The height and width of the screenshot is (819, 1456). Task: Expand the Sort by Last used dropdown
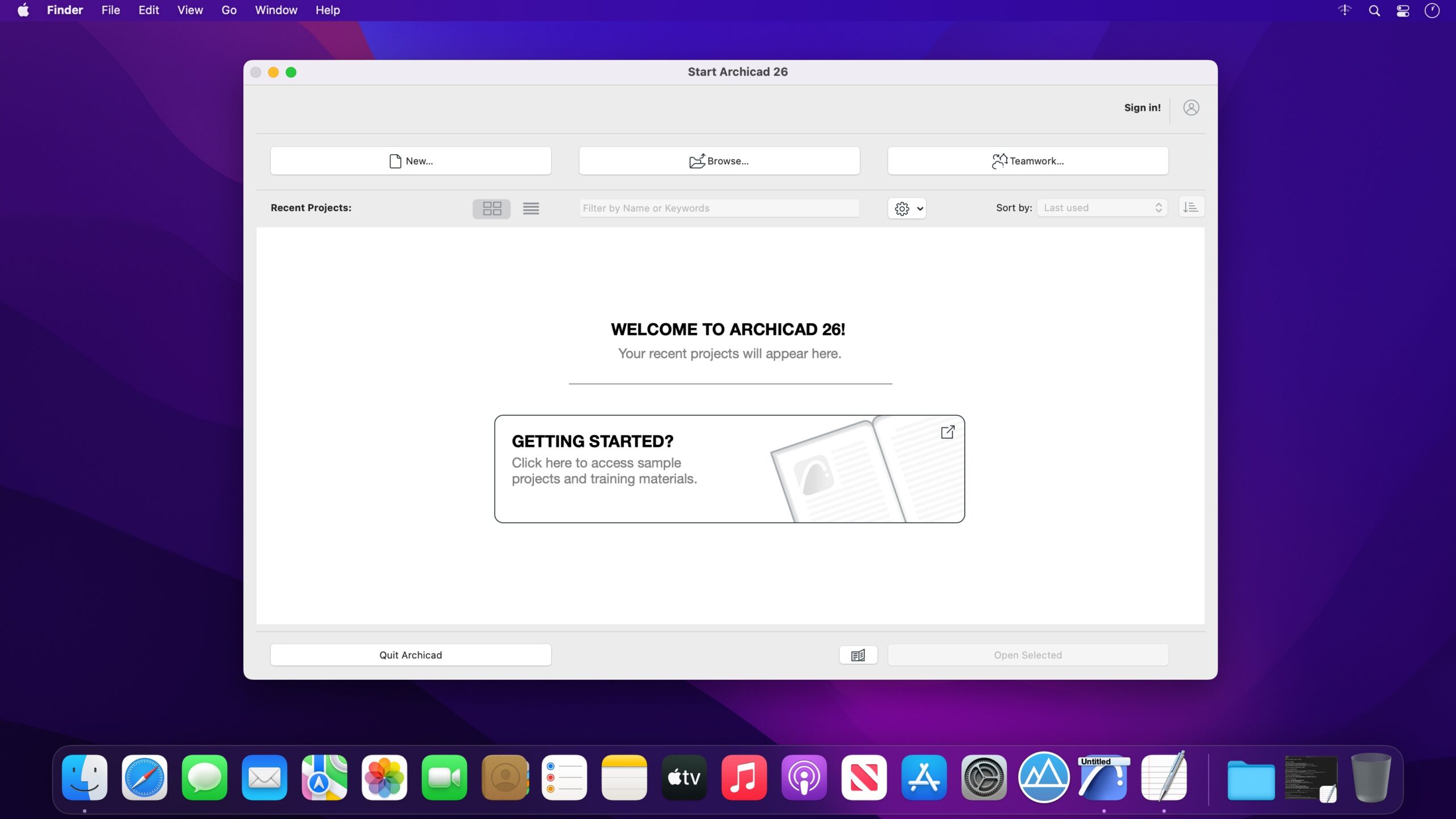(1102, 208)
